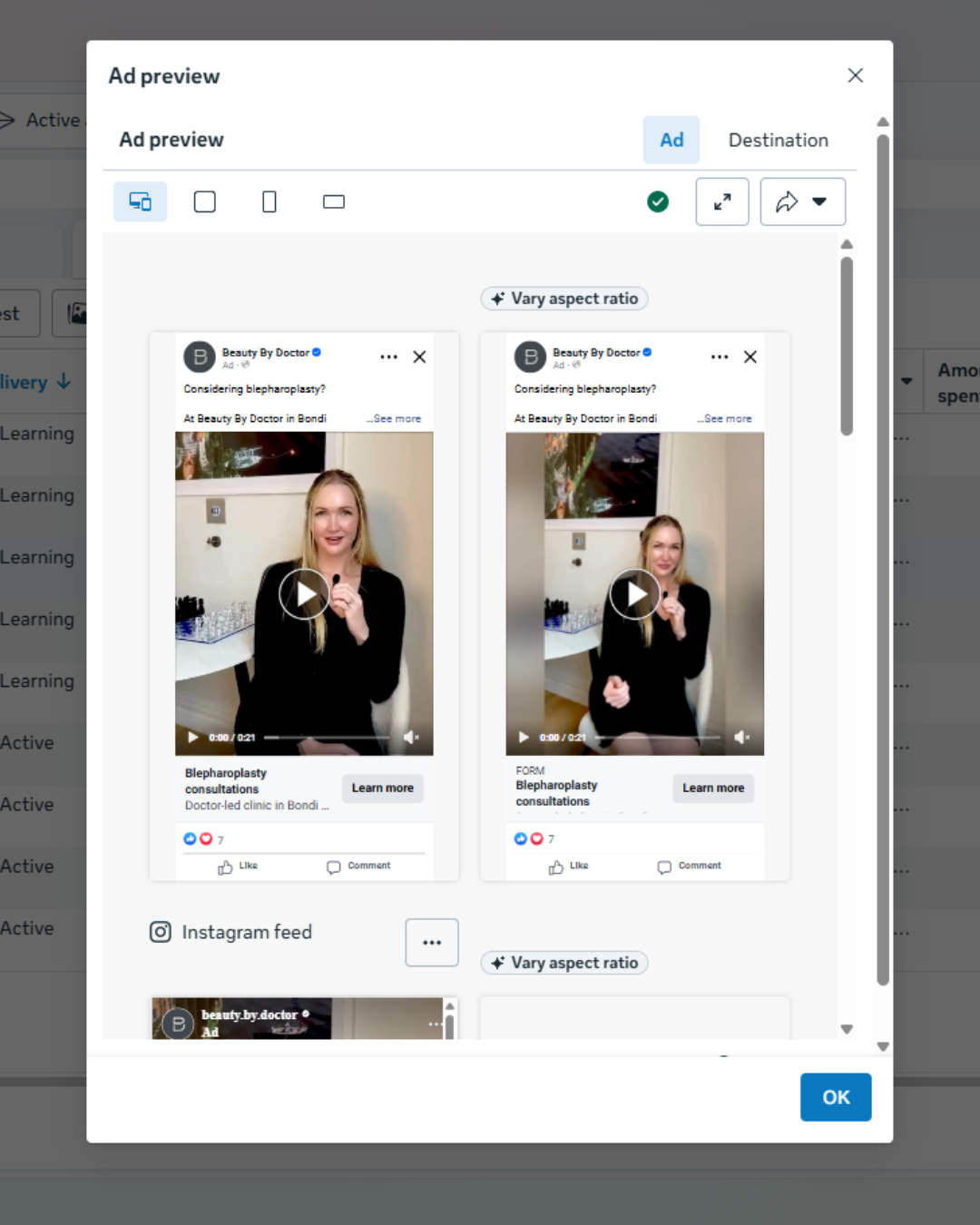Screen dimensions: 980x1225
Task: Open the Instagram feed options menu
Action: tap(432, 943)
